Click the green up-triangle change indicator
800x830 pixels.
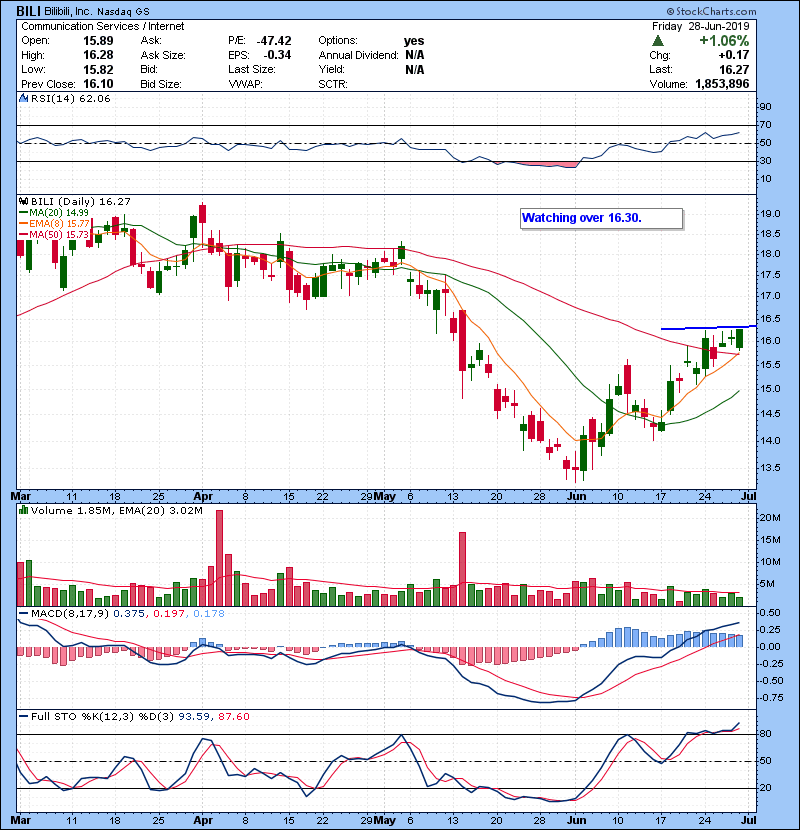coord(658,41)
